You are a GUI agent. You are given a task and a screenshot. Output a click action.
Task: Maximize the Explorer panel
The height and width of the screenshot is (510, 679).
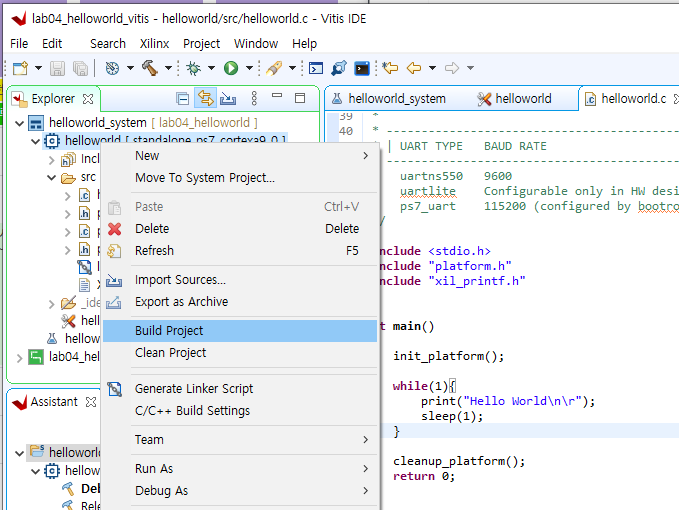click(x=300, y=98)
